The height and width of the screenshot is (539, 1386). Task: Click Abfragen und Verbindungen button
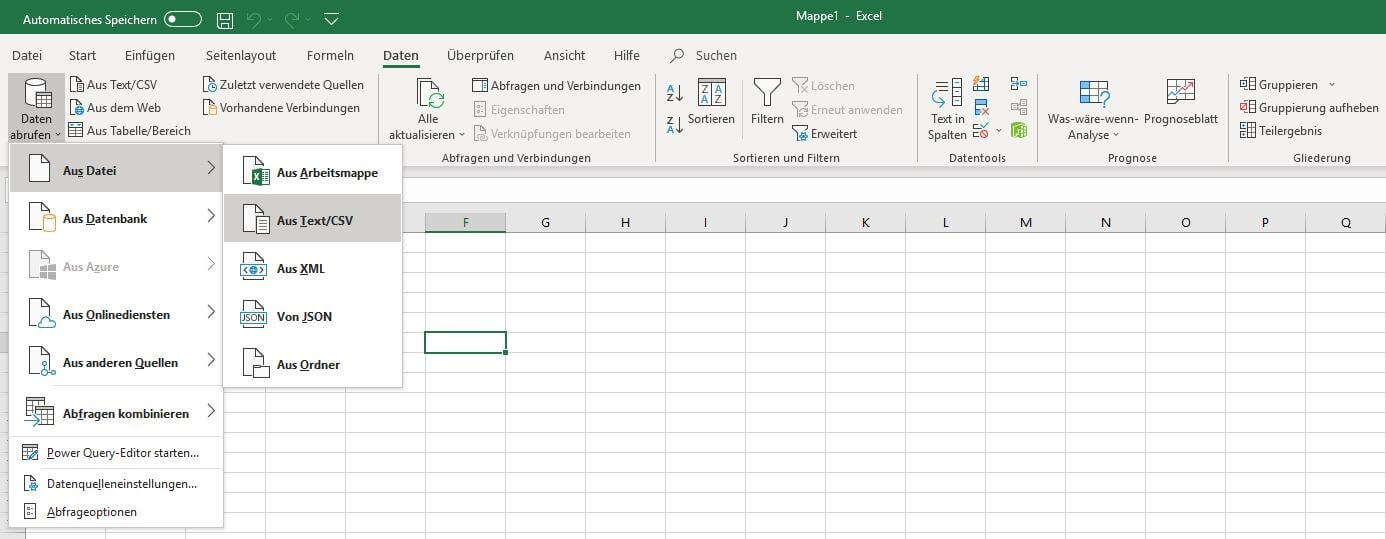[x=556, y=85]
